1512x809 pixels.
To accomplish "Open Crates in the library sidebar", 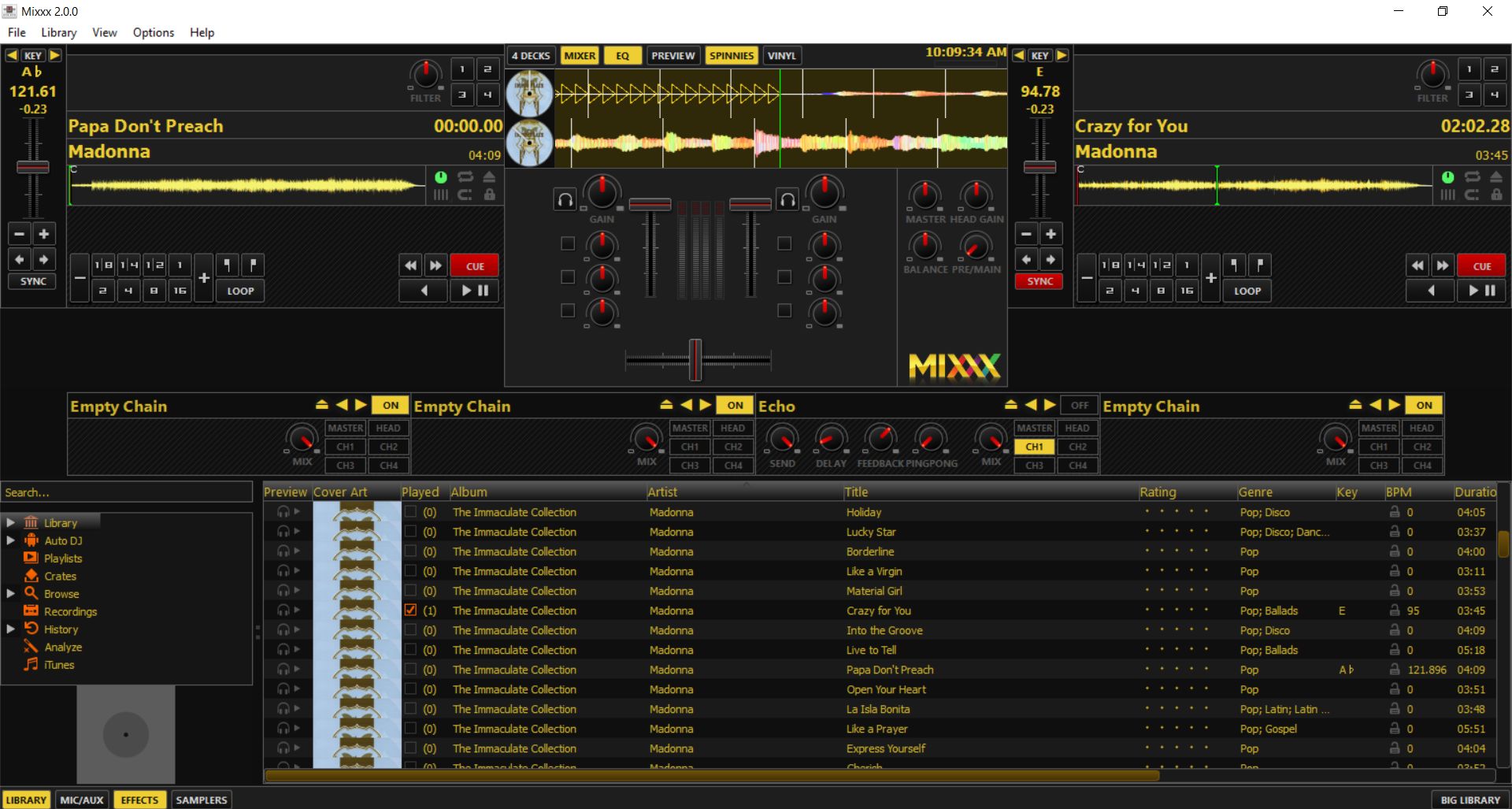I will coord(60,576).
